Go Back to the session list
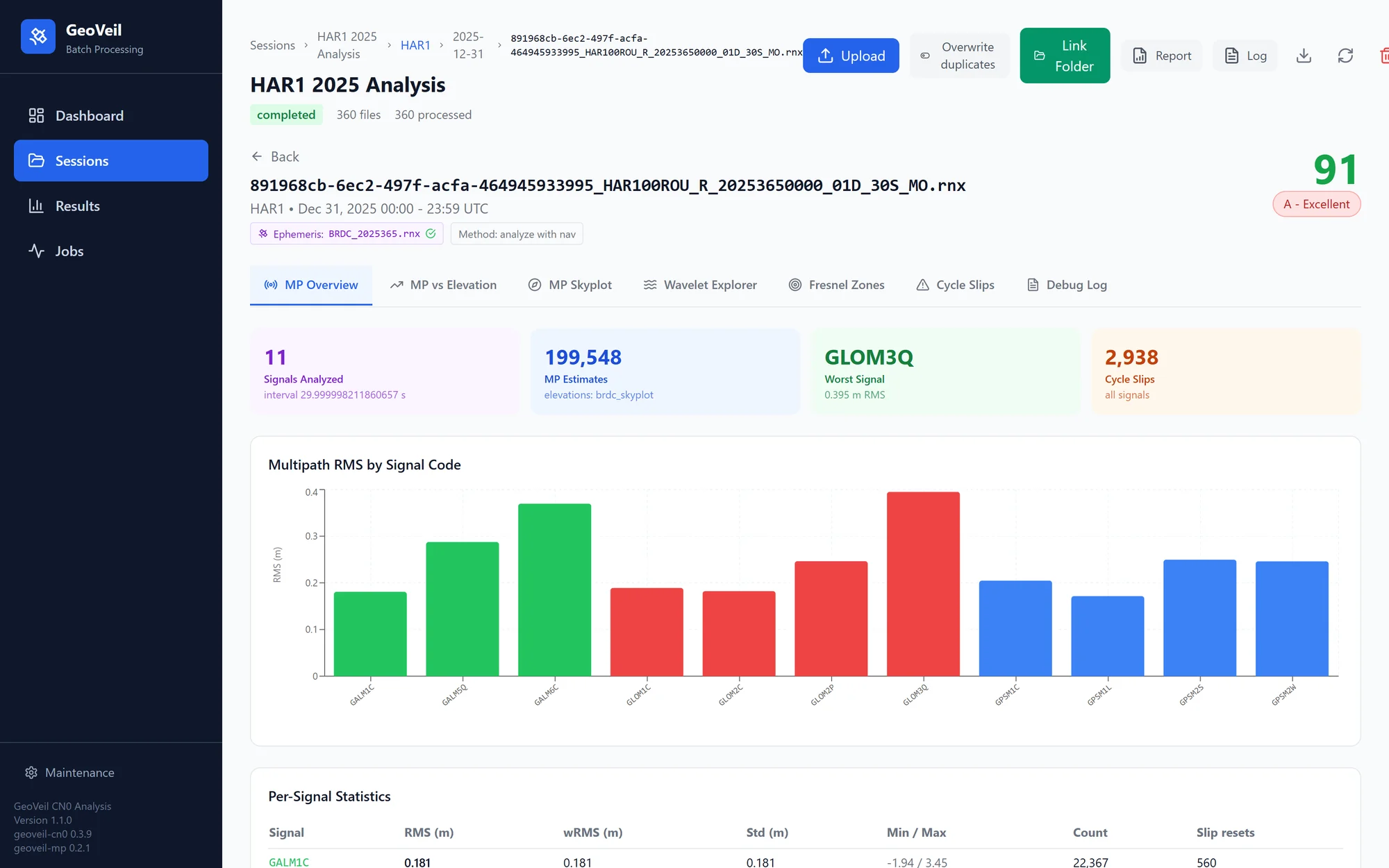The height and width of the screenshot is (868, 1389). click(275, 156)
